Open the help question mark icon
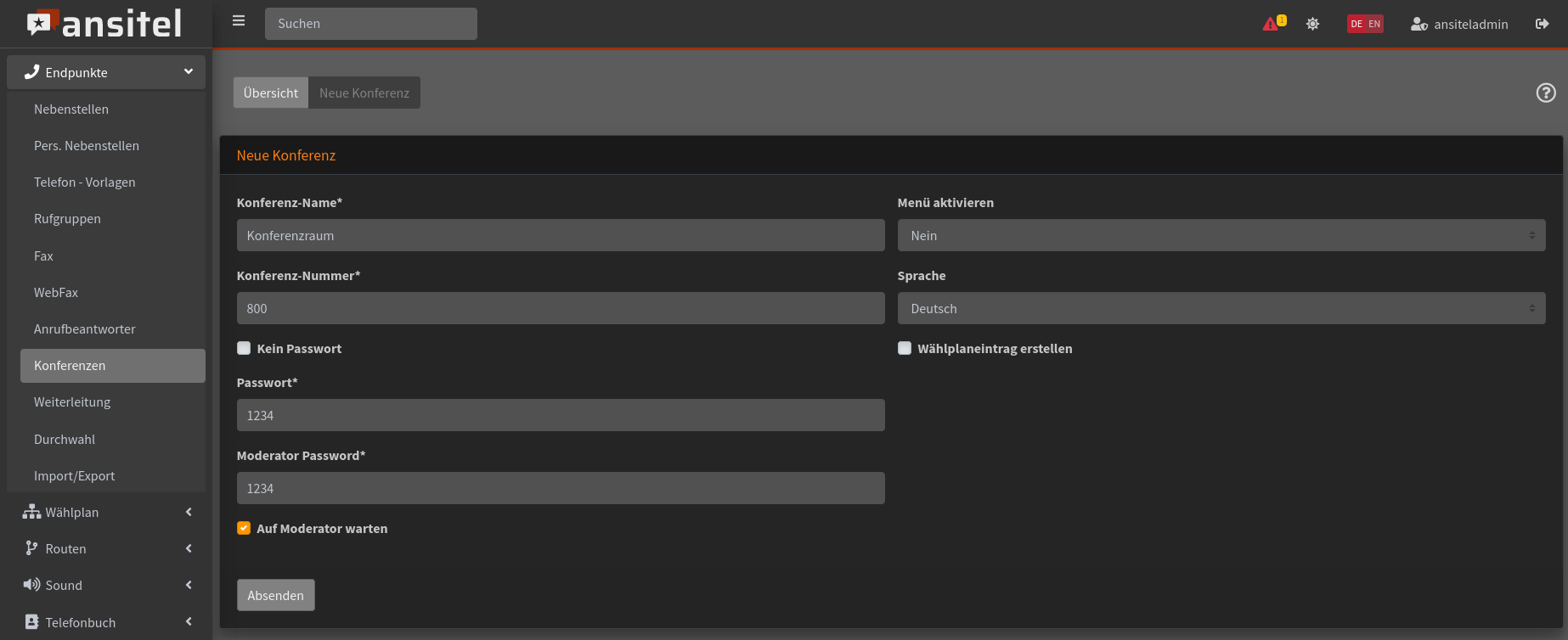 [1545, 93]
